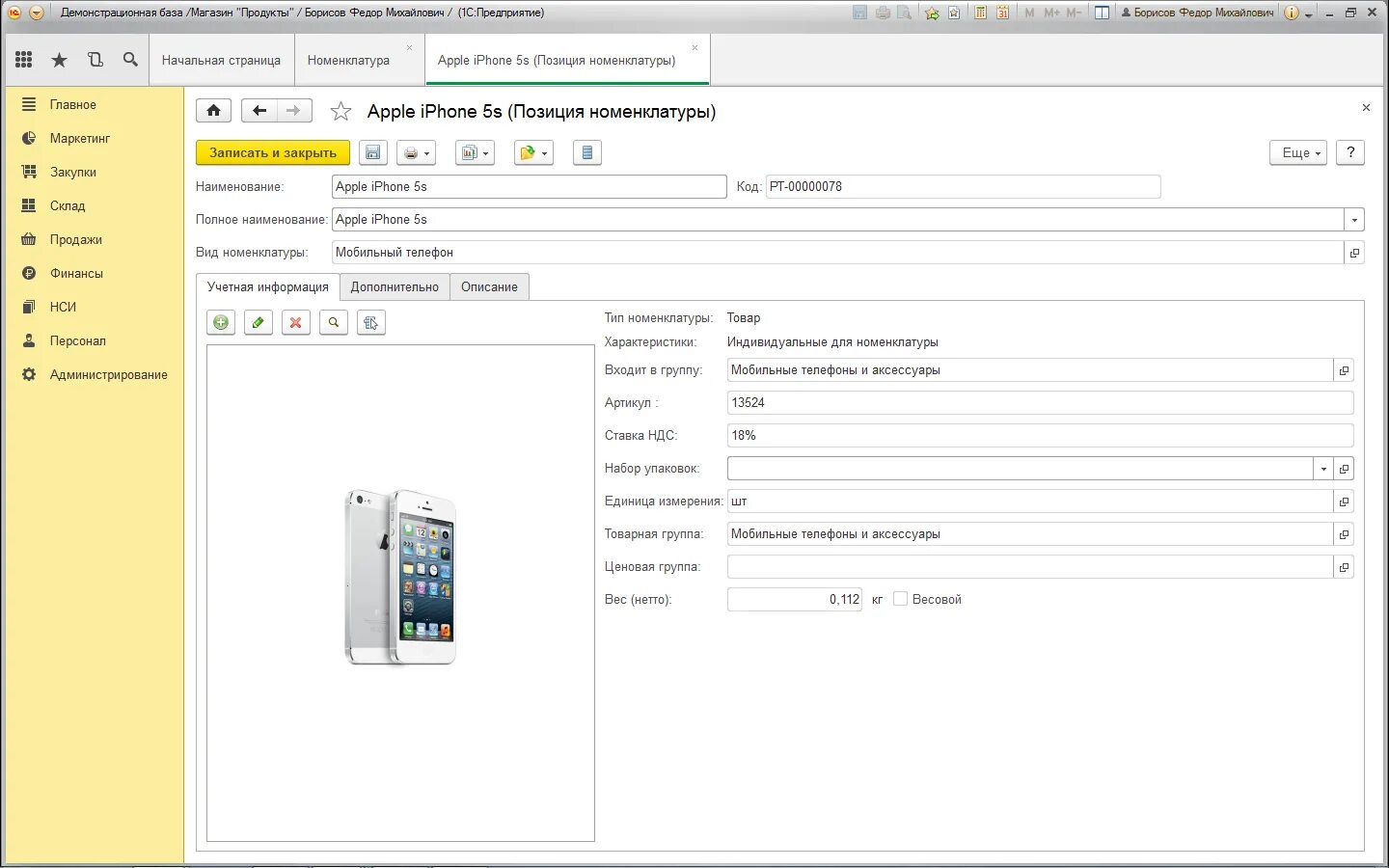The height and width of the screenshot is (868, 1389).
Task: Open the calendar in the title bar
Action: [x=1003, y=13]
